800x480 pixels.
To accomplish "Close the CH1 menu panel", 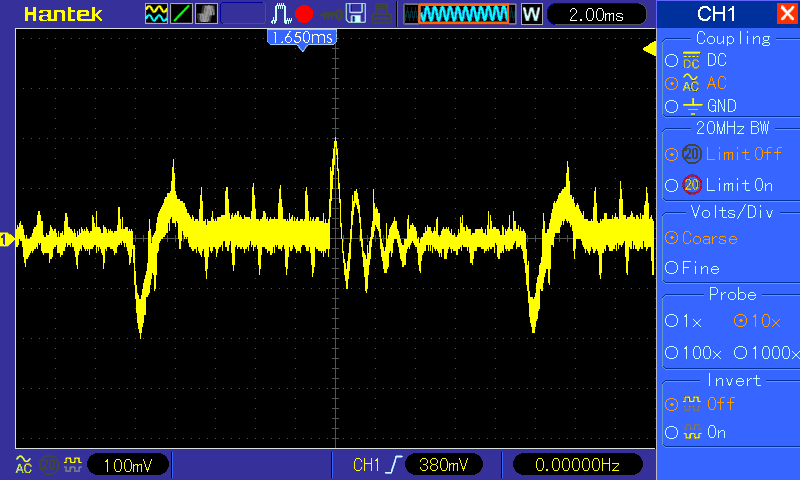I will click(787, 13).
